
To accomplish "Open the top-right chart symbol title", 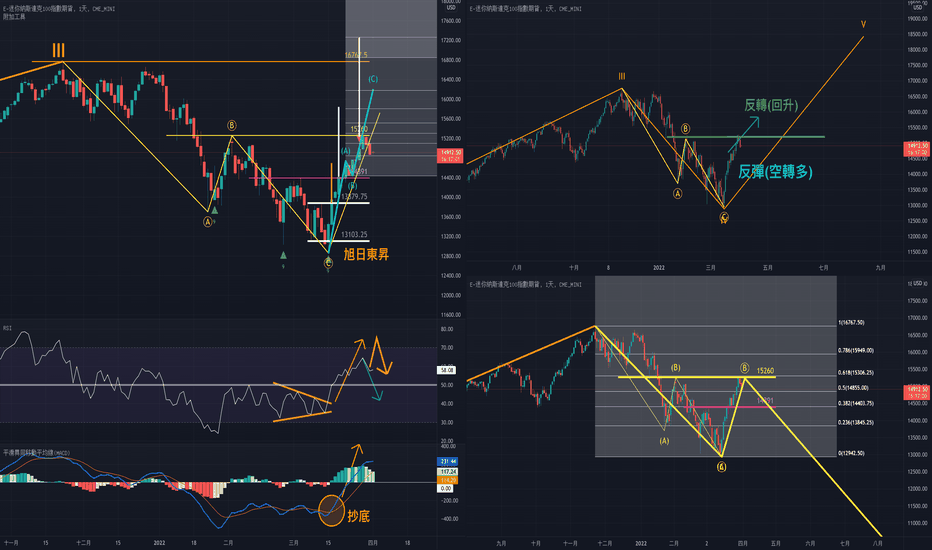I will pos(525,9).
